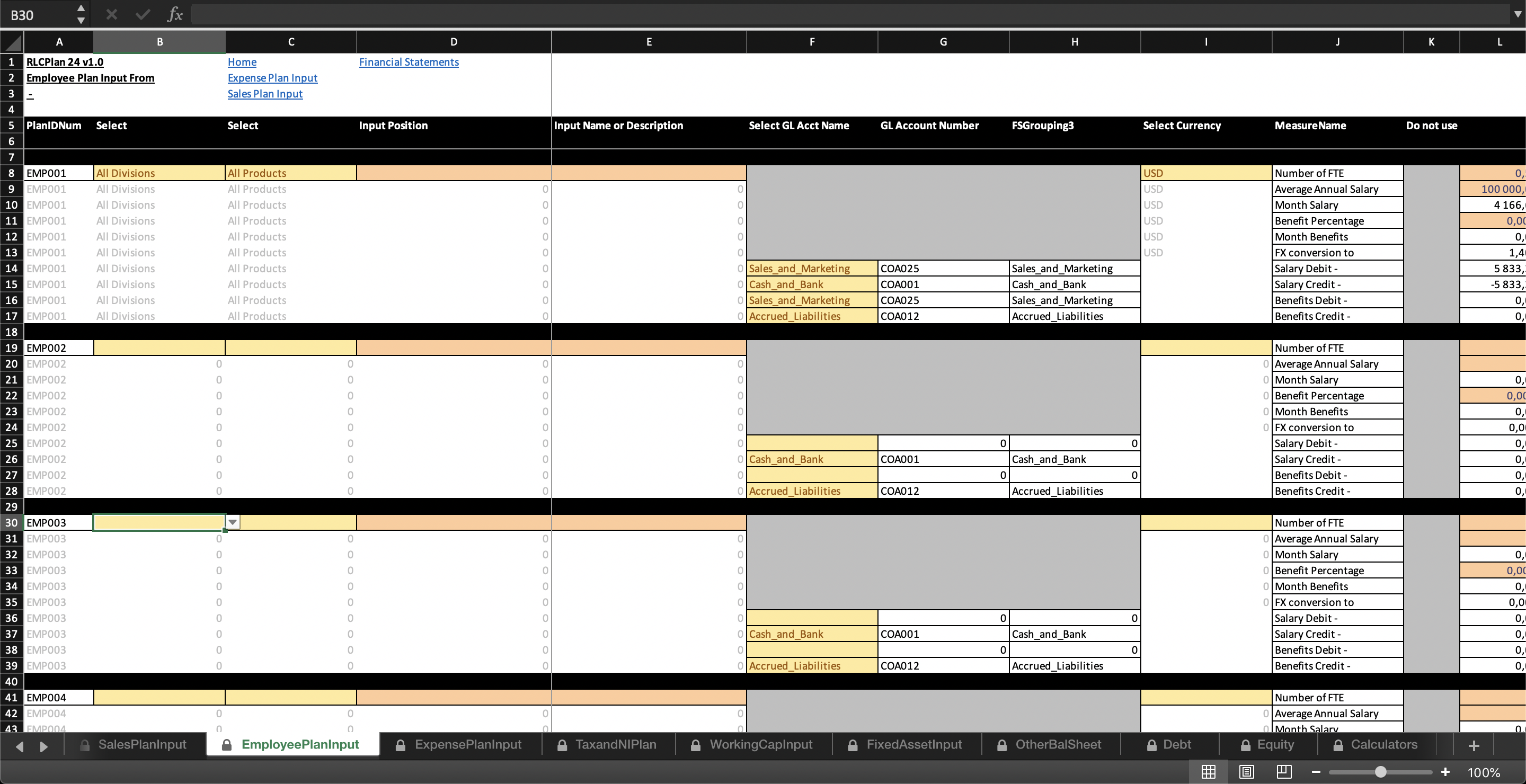
Task: Select Cash_and_Bank GL account in row 15
Action: [812, 284]
